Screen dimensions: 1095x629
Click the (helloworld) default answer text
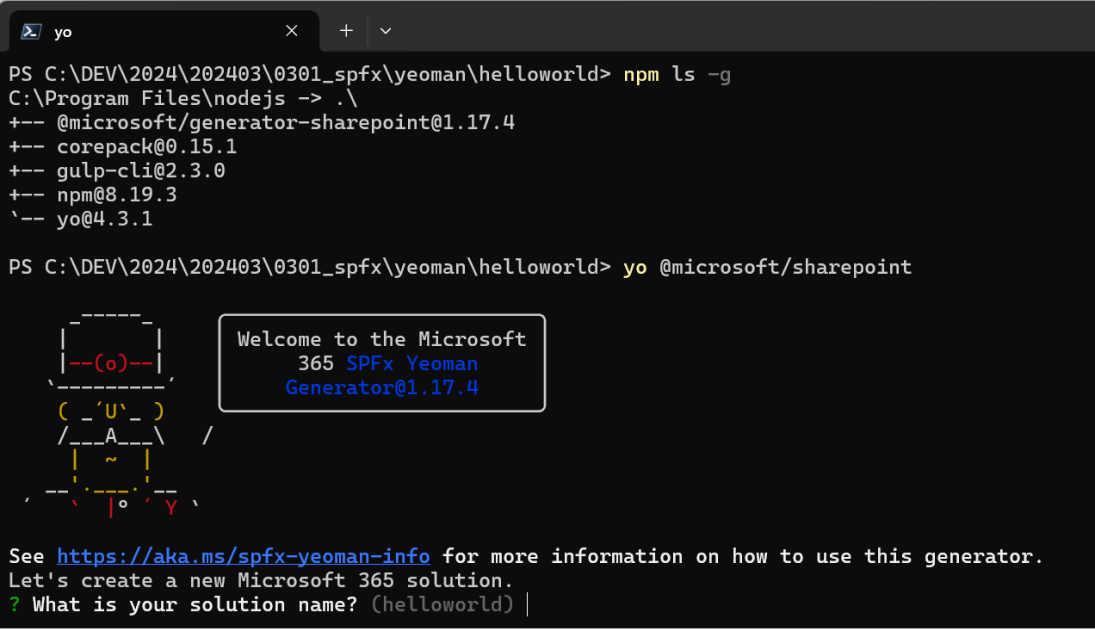(x=442, y=605)
